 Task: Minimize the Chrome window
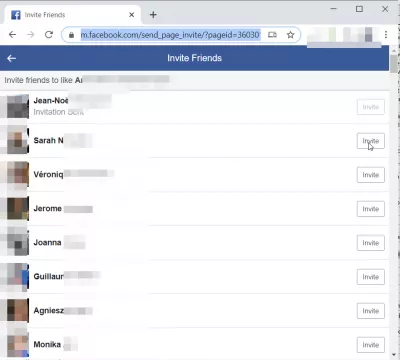pos(334,9)
